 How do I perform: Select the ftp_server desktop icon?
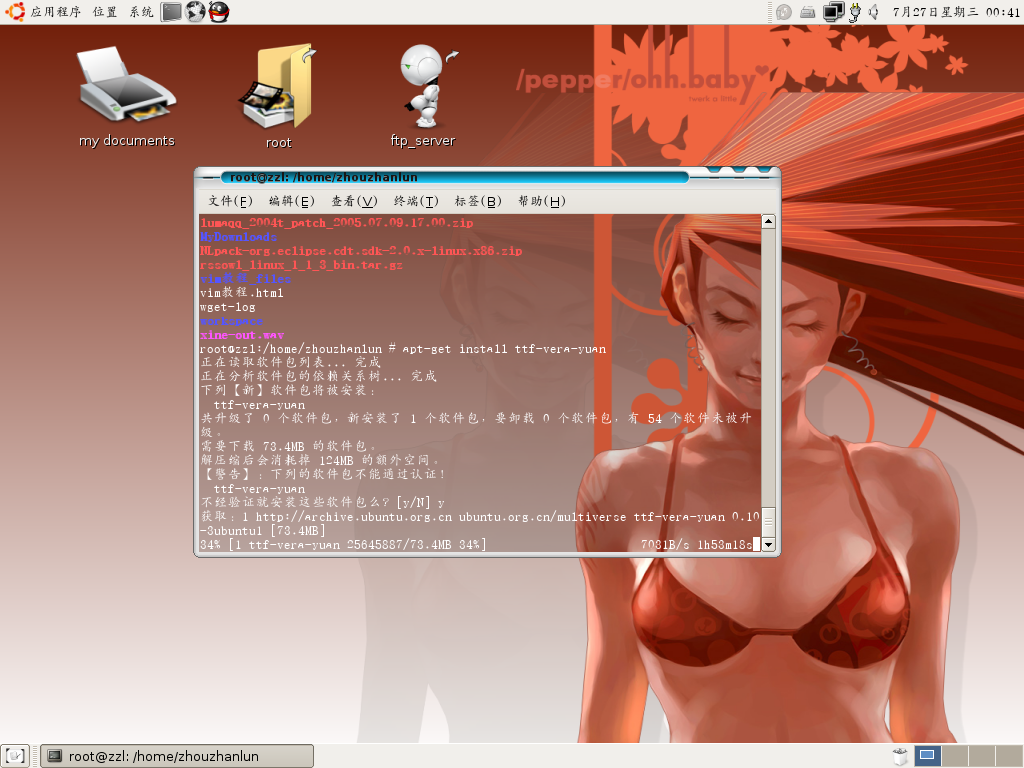point(423,97)
